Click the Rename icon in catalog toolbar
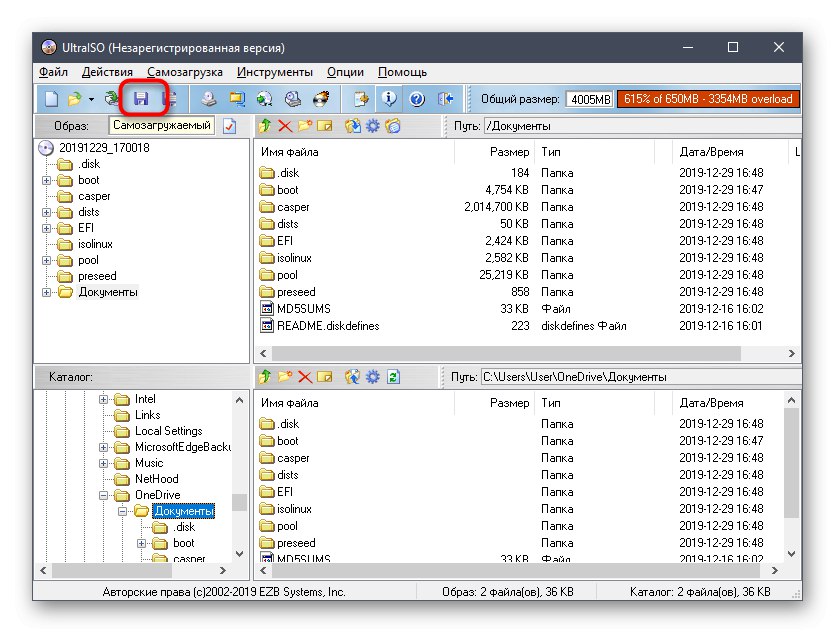 click(x=324, y=377)
